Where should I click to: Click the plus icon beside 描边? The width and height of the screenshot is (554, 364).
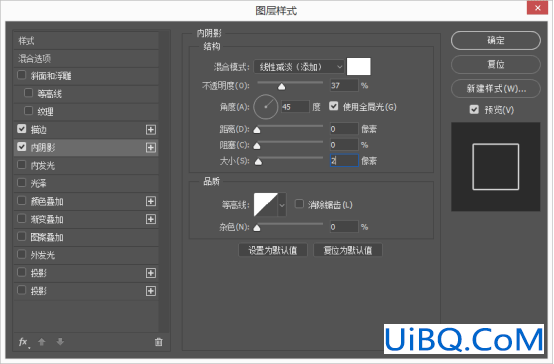151,130
